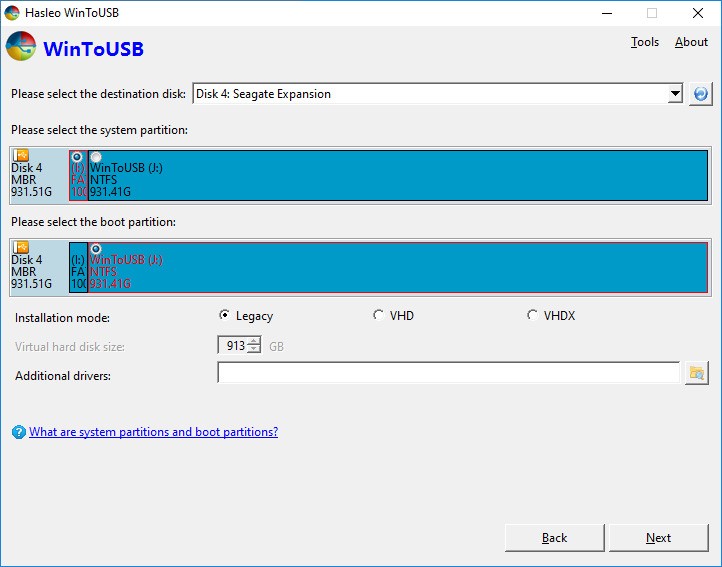This screenshot has width=722, height=567.
Task: Click the virtual hard disk size spinner
Action: pyautogui.click(x=254, y=345)
